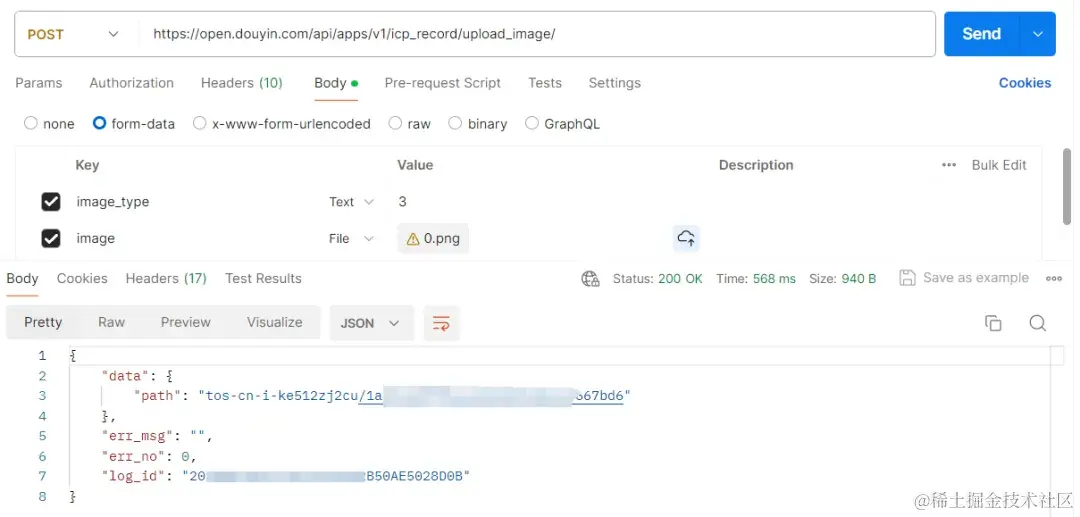Switch to the Params tab
Screen dimensions: 1080x517
pyautogui.click(x=39, y=83)
